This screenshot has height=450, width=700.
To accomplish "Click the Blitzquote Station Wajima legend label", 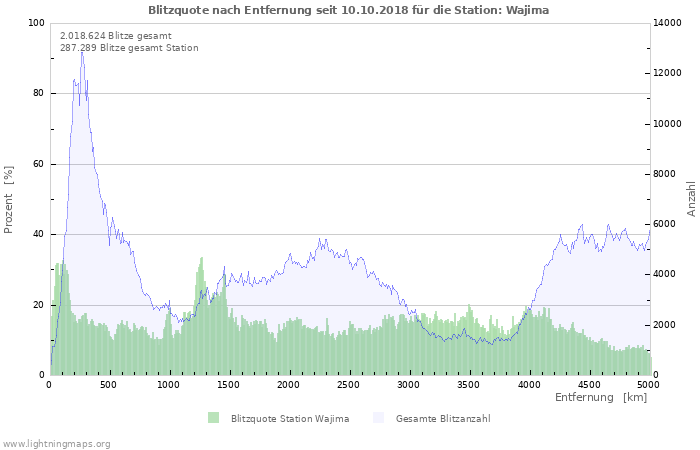I will click(x=290, y=419).
